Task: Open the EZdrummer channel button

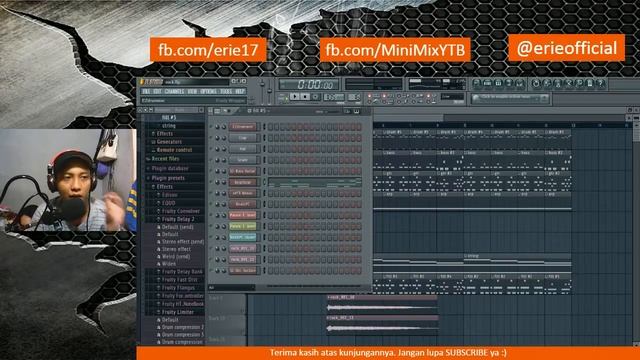Action: [243, 127]
